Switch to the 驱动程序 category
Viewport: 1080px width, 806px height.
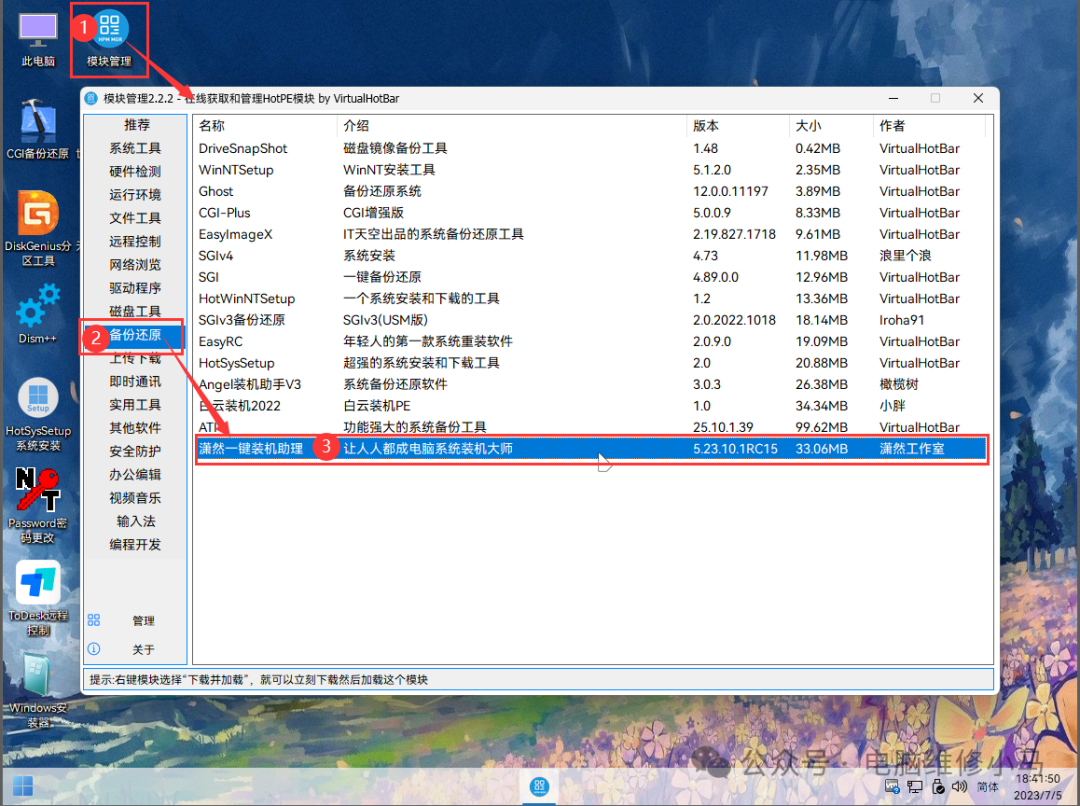click(136, 288)
